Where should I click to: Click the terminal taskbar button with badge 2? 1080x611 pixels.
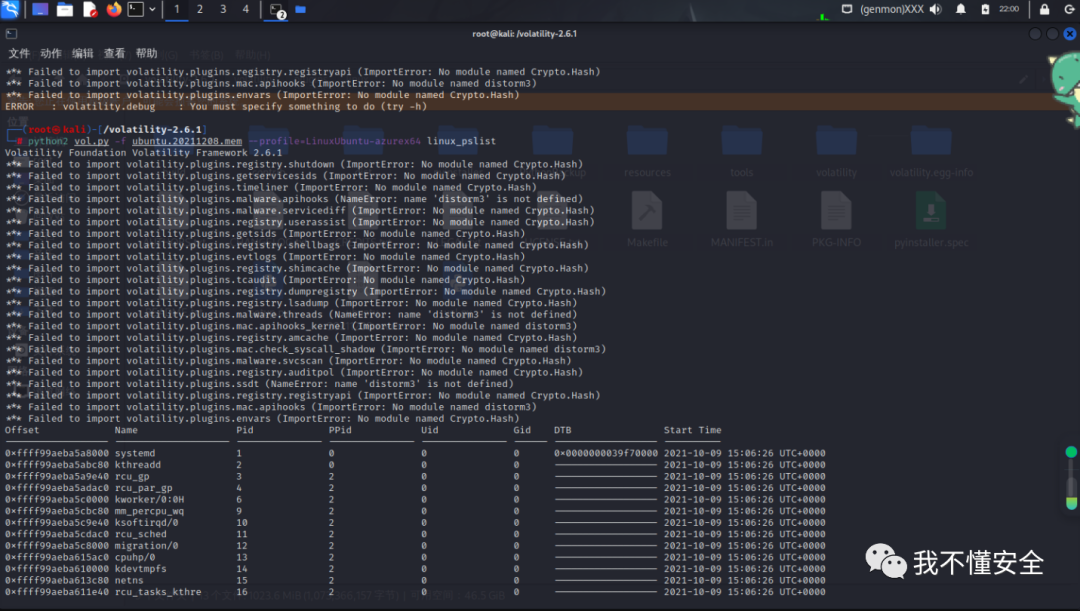pyautogui.click(x=277, y=10)
